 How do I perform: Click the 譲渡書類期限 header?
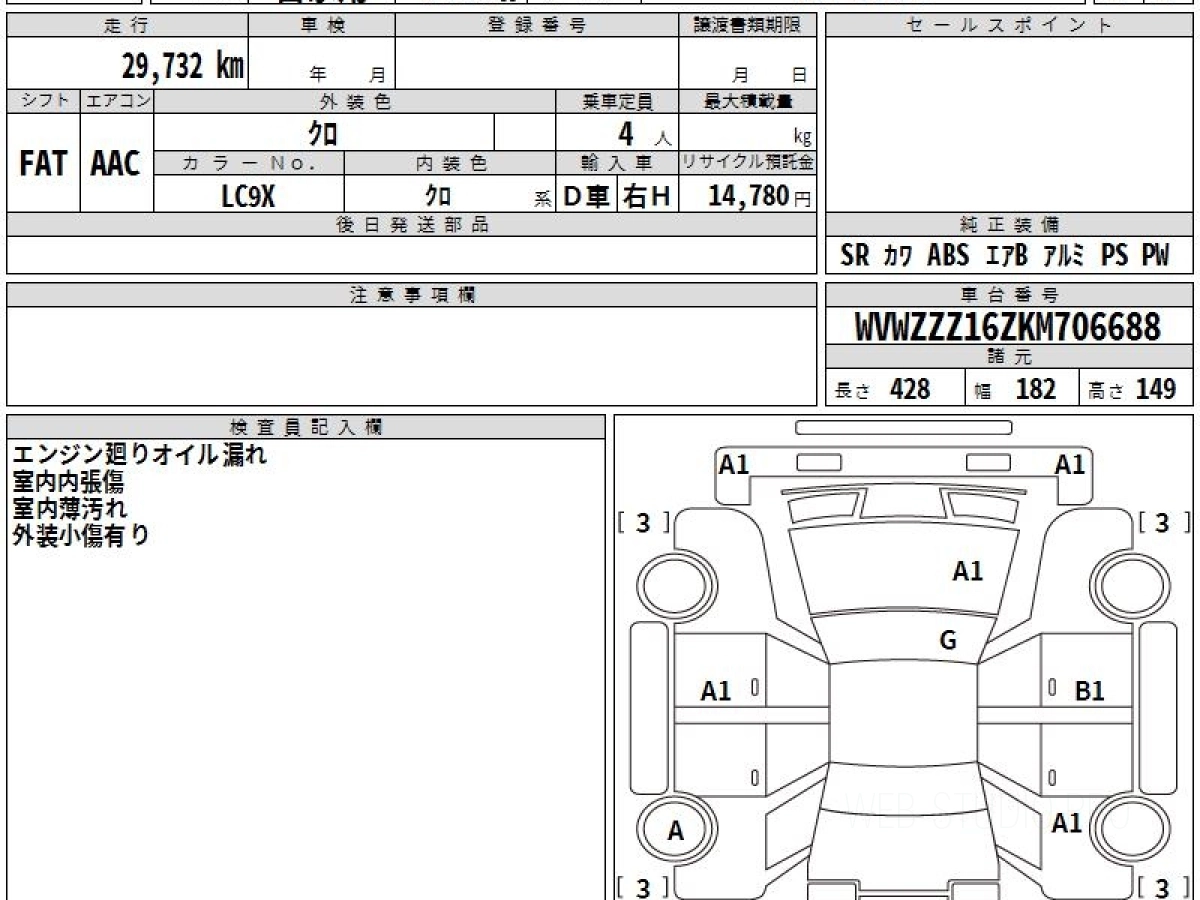pos(748,26)
